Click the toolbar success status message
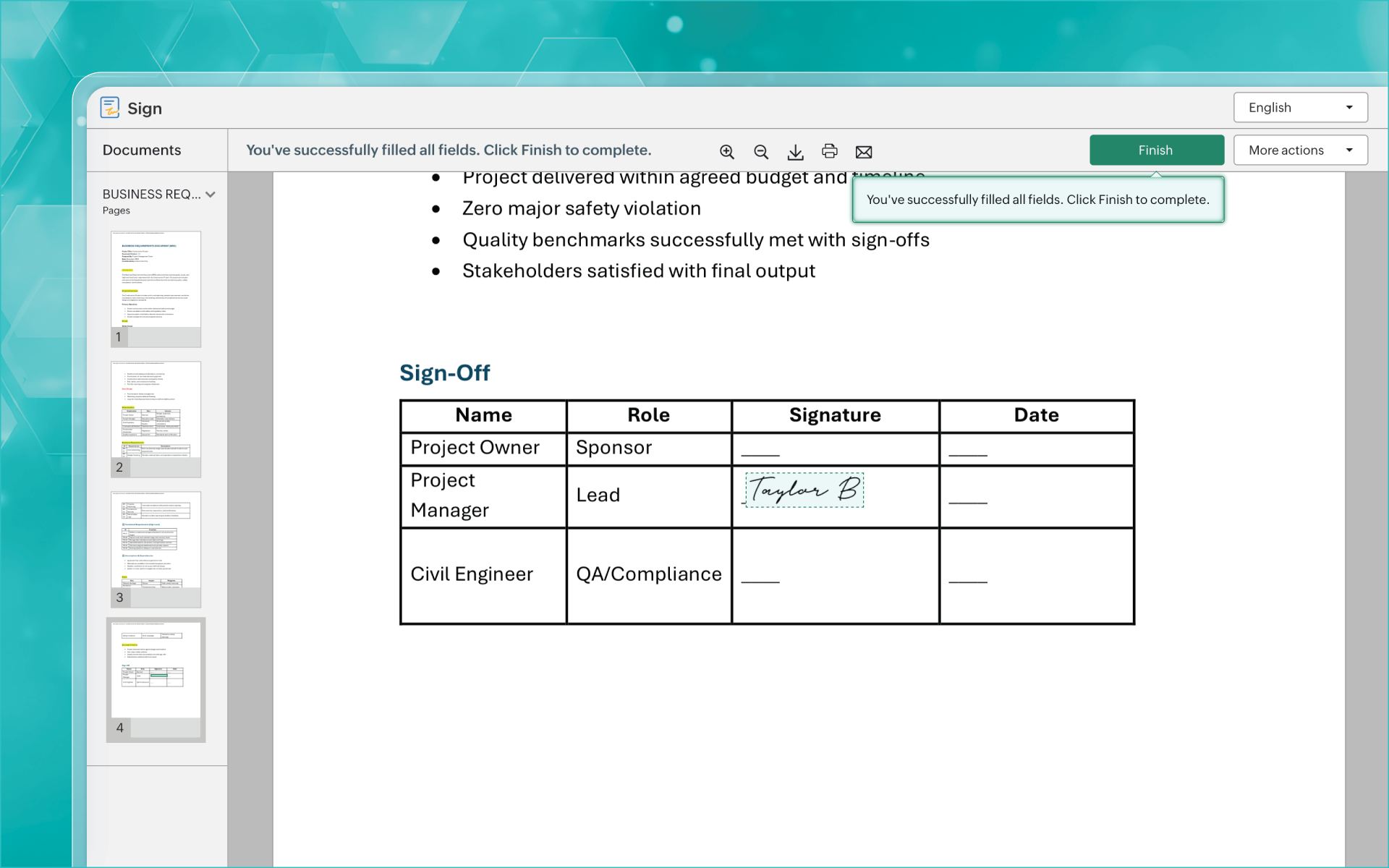The height and width of the screenshot is (868, 1389). 449,150
